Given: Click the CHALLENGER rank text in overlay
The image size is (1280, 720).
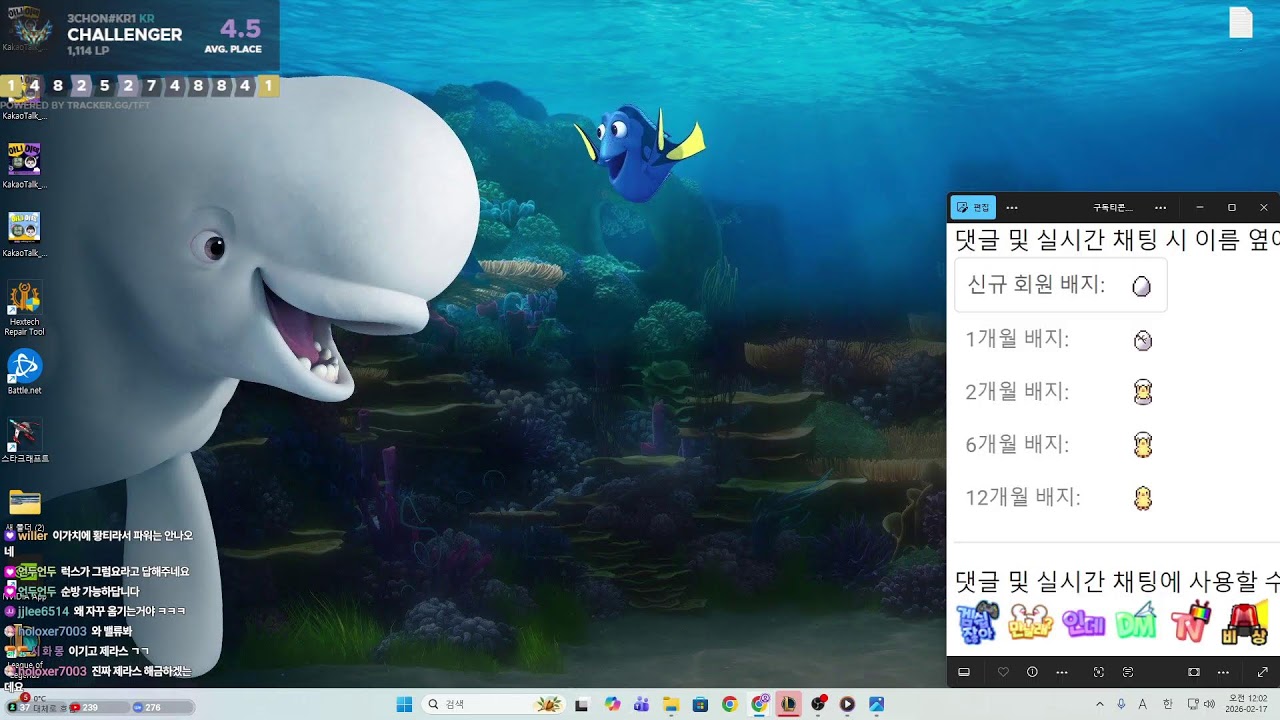Looking at the screenshot, I should (x=124, y=35).
